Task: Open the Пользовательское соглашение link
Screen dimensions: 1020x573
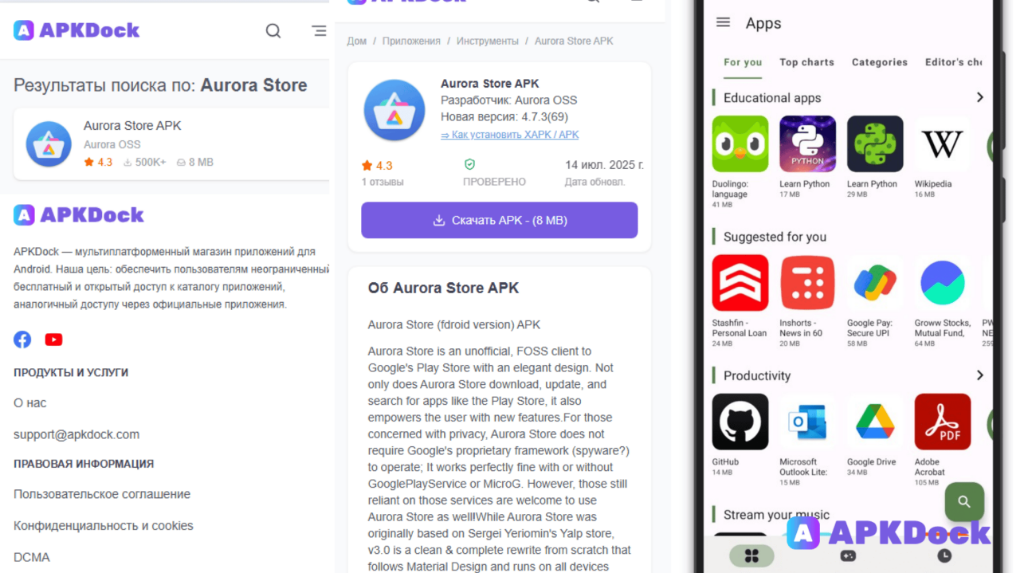Action: tap(102, 494)
